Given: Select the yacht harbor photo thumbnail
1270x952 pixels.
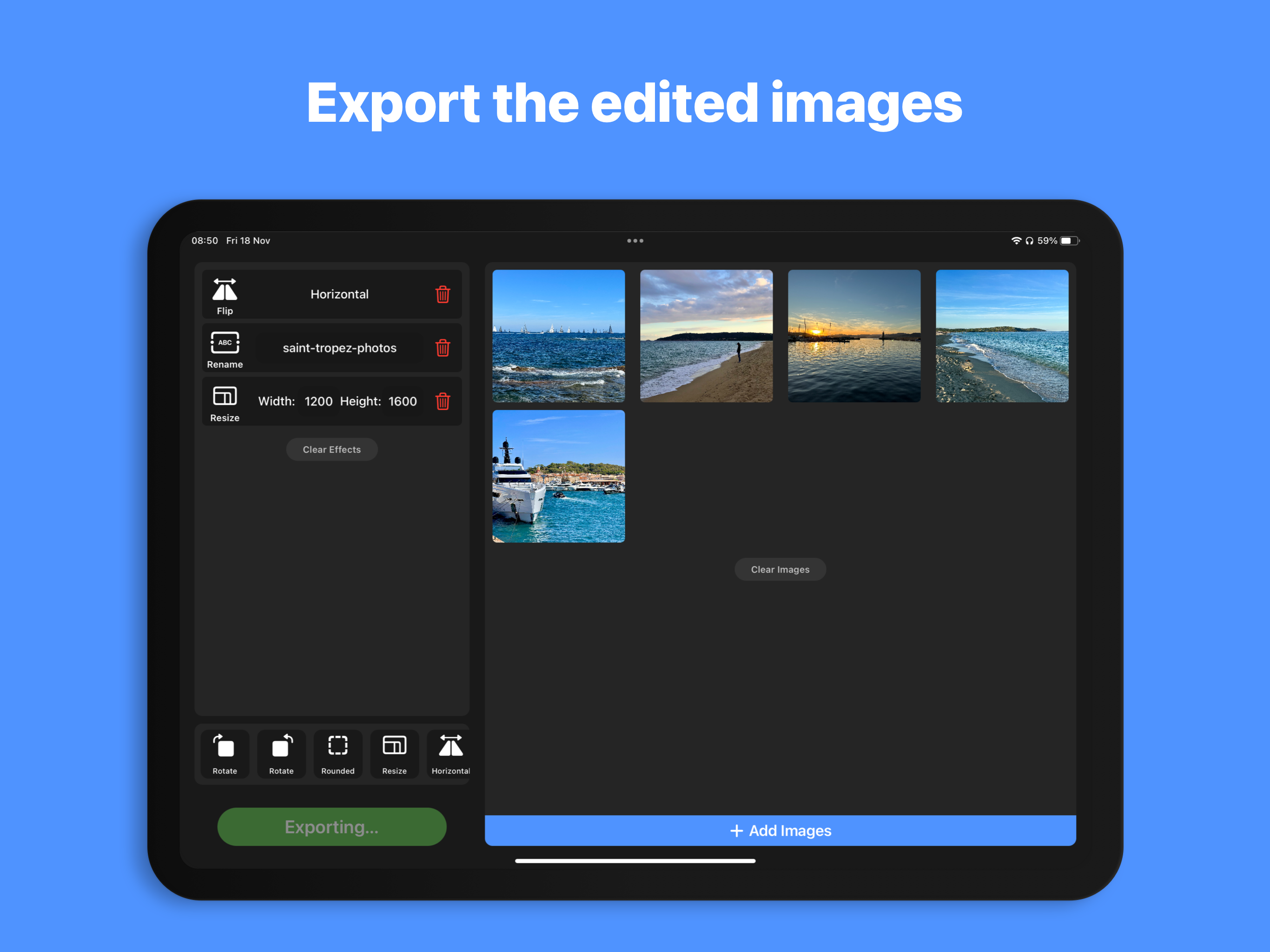Looking at the screenshot, I should coord(559,476).
